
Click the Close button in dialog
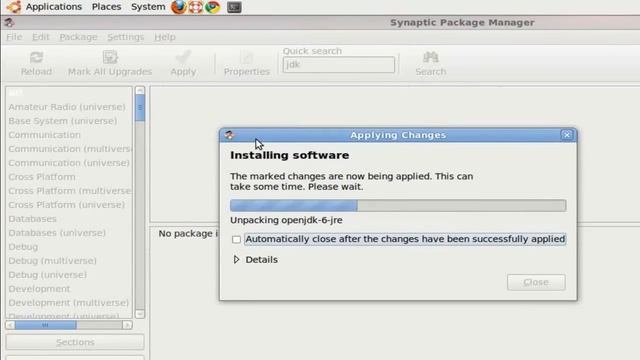point(536,282)
